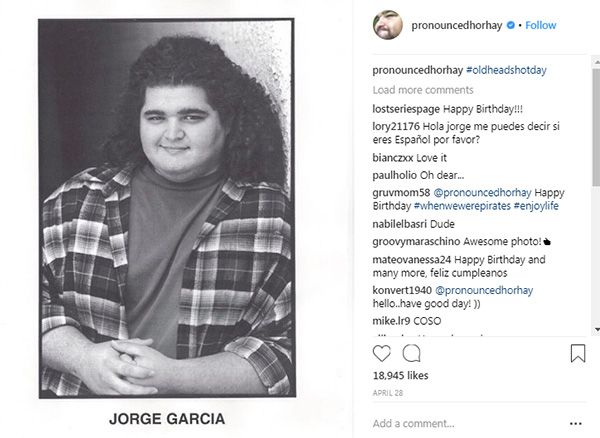Click the scrollbar down arrow in comments
The image size is (600, 438).
[597, 329]
